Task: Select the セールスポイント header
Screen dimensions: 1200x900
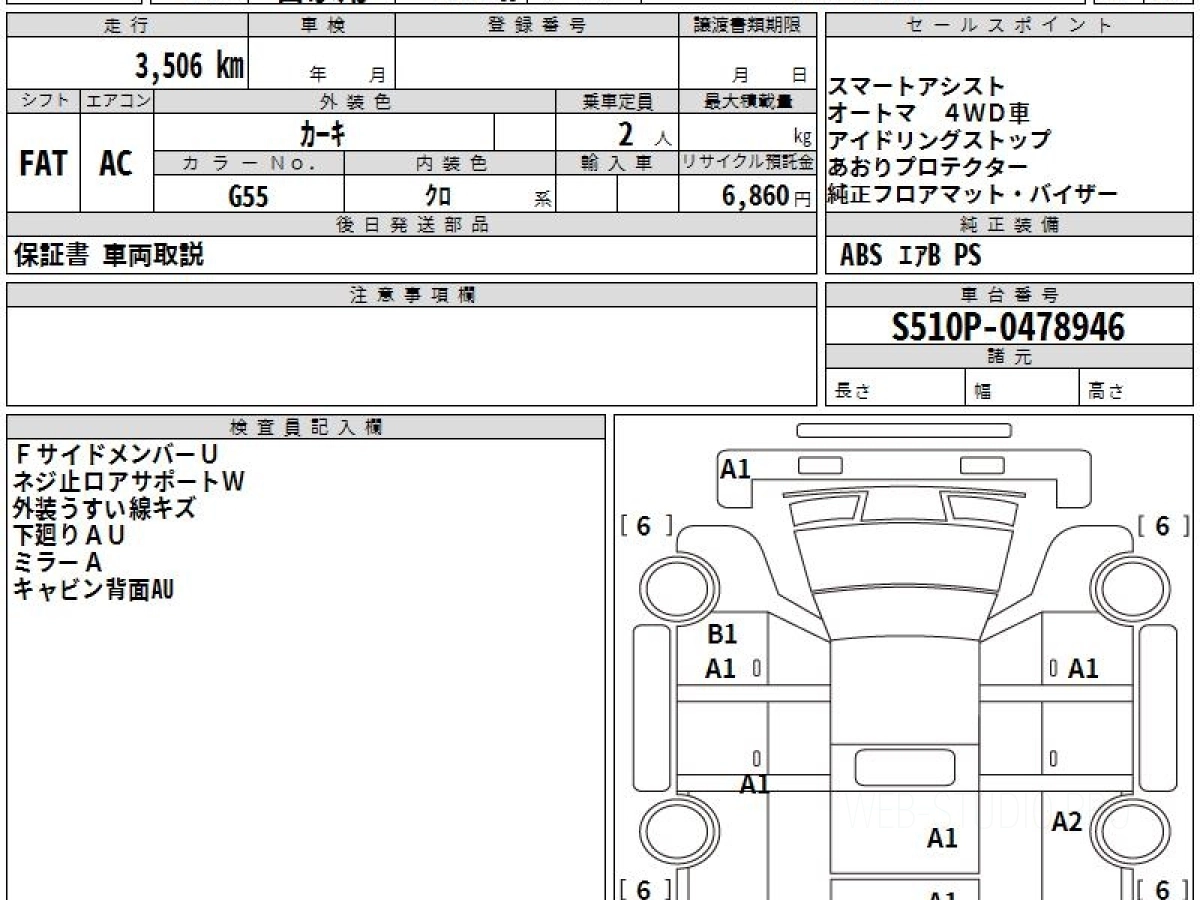Action: pos(1010,26)
